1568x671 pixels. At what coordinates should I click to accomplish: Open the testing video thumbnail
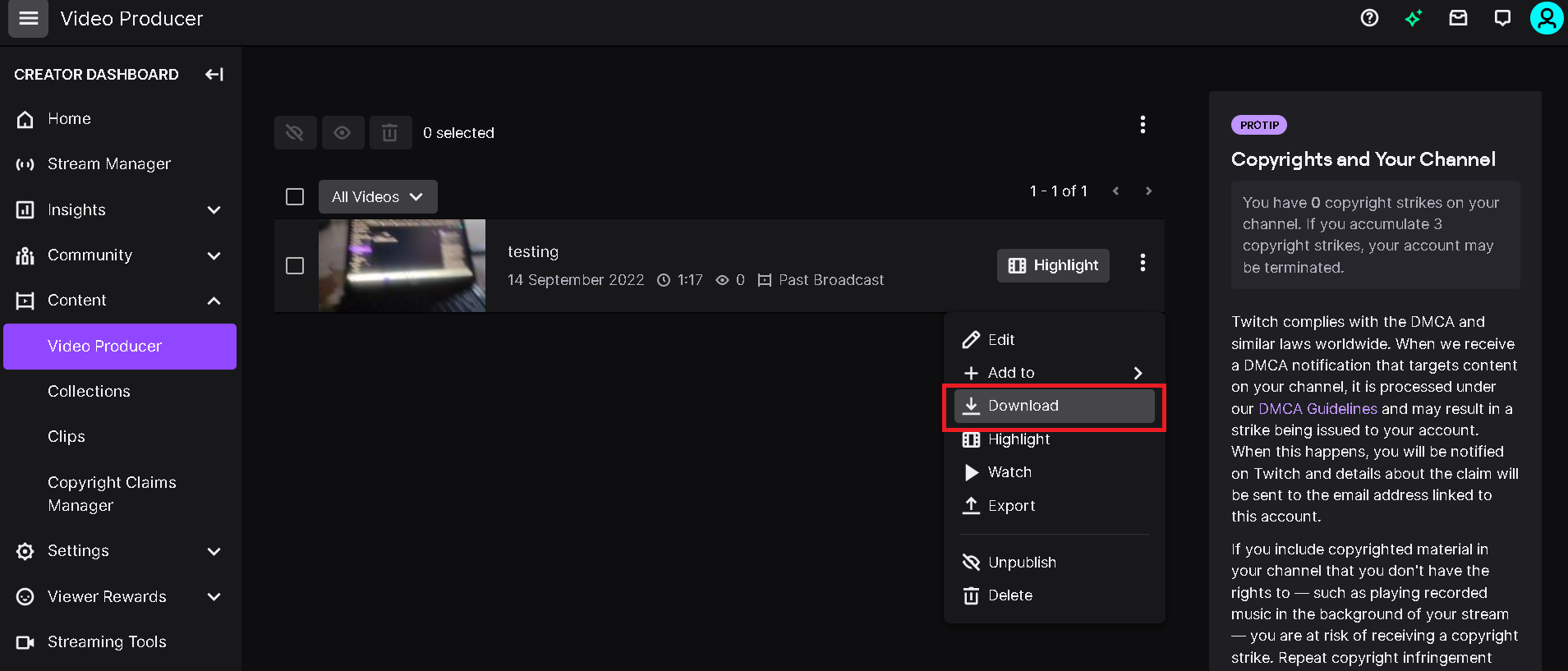coord(402,265)
